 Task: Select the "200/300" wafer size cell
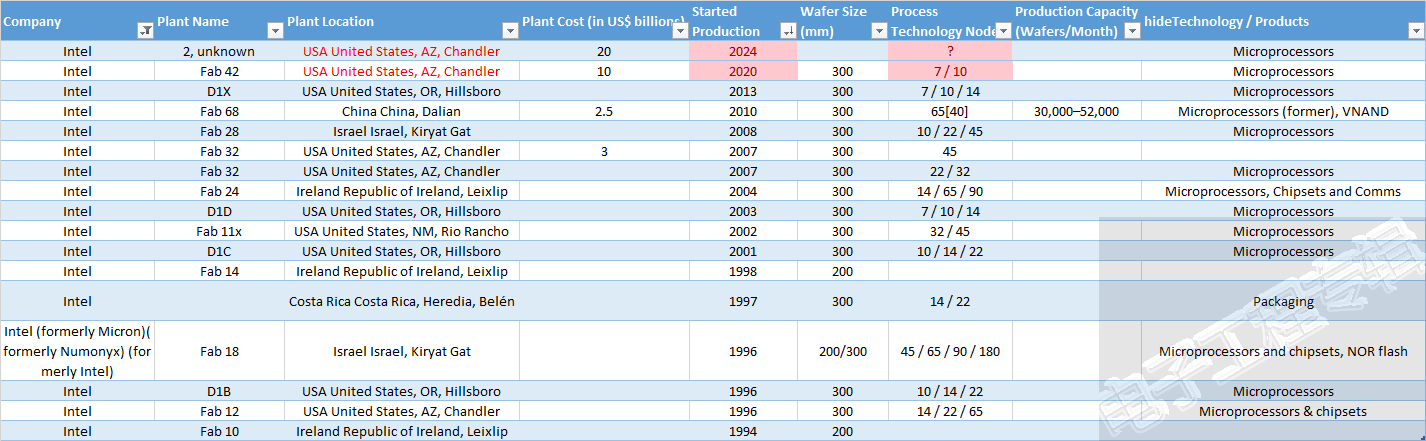point(842,351)
